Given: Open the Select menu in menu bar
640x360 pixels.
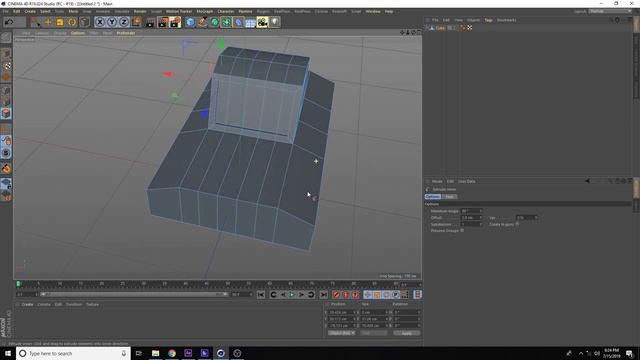Looking at the screenshot, I should click(x=45, y=11).
